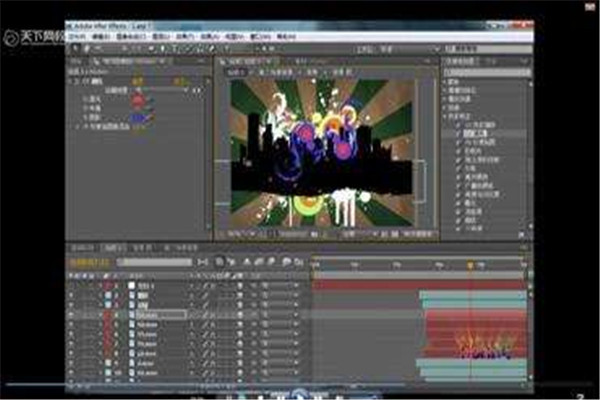
Task: Click the blue color swatch in Effect Controls
Action: [x=139, y=118]
